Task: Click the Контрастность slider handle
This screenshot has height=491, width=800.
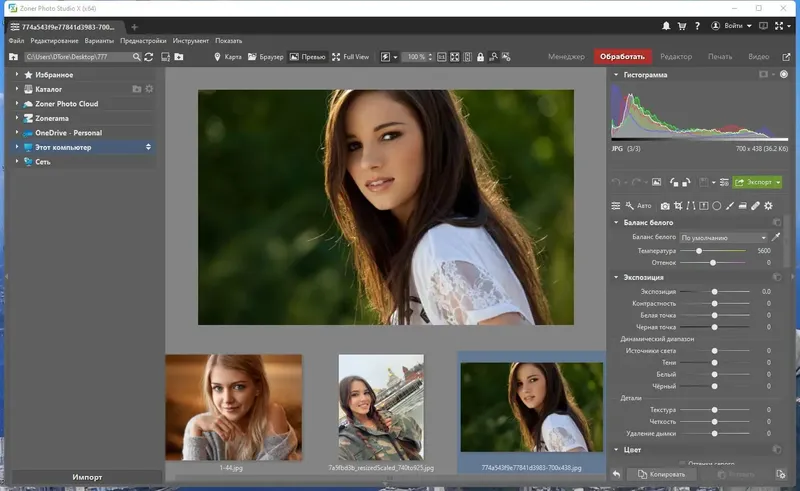Action: point(713,303)
